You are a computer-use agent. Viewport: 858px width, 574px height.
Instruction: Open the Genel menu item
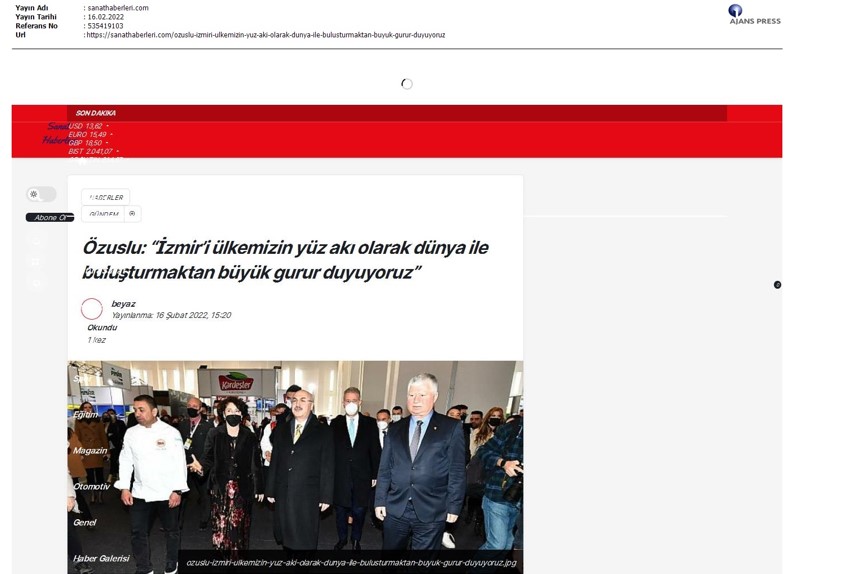coord(85,523)
